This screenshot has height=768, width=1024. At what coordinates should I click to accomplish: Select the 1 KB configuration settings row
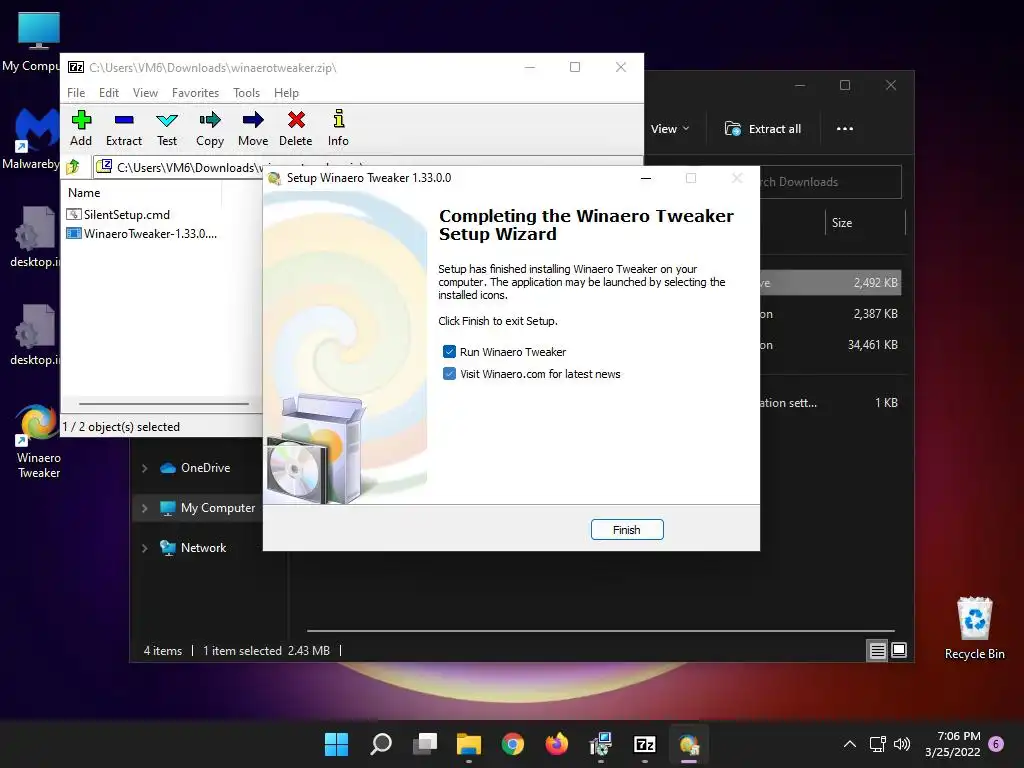tap(830, 403)
